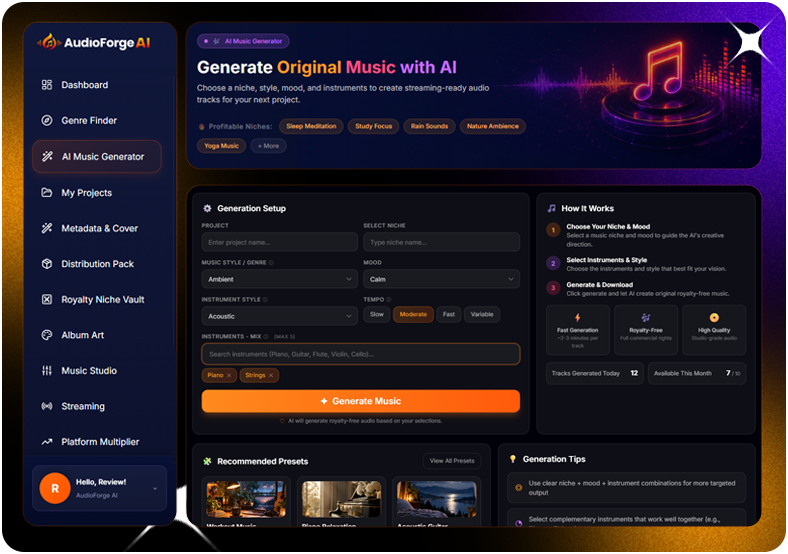Select the Sleep Meditation niche chip
Screen dimensions: 788x554
click(x=311, y=126)
